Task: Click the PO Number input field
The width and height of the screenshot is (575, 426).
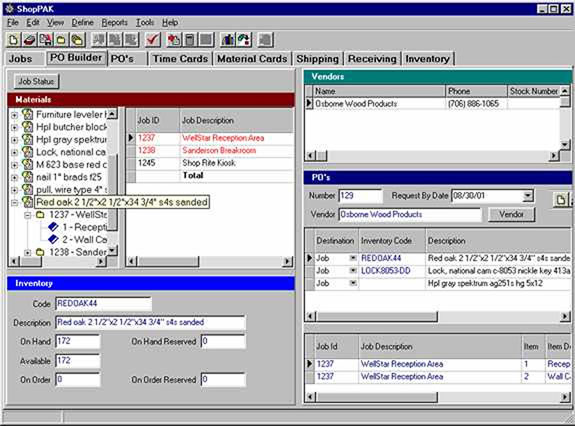Action: tap(360, 196)
